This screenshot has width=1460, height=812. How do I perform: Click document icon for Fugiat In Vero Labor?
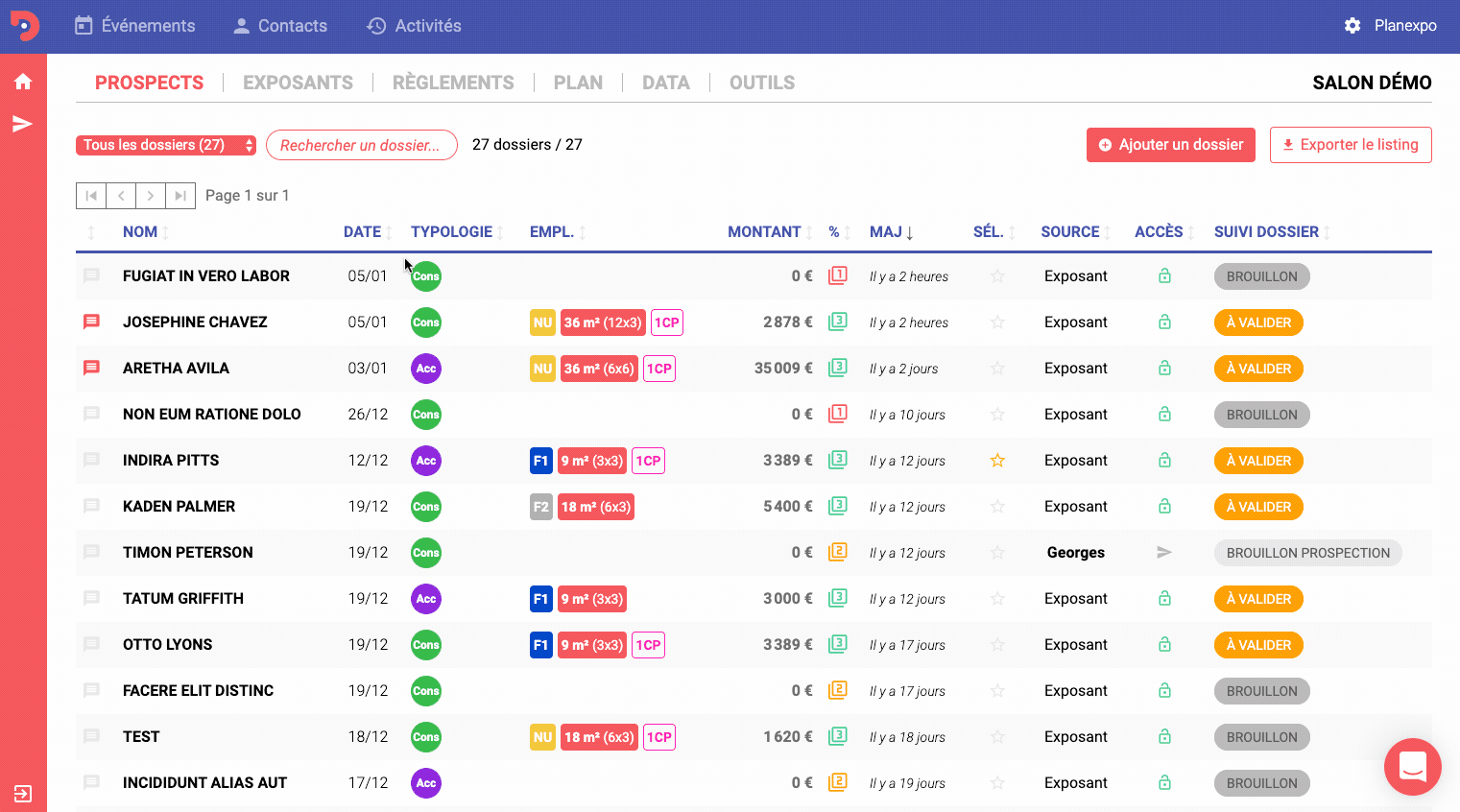[x=838, y=275]
